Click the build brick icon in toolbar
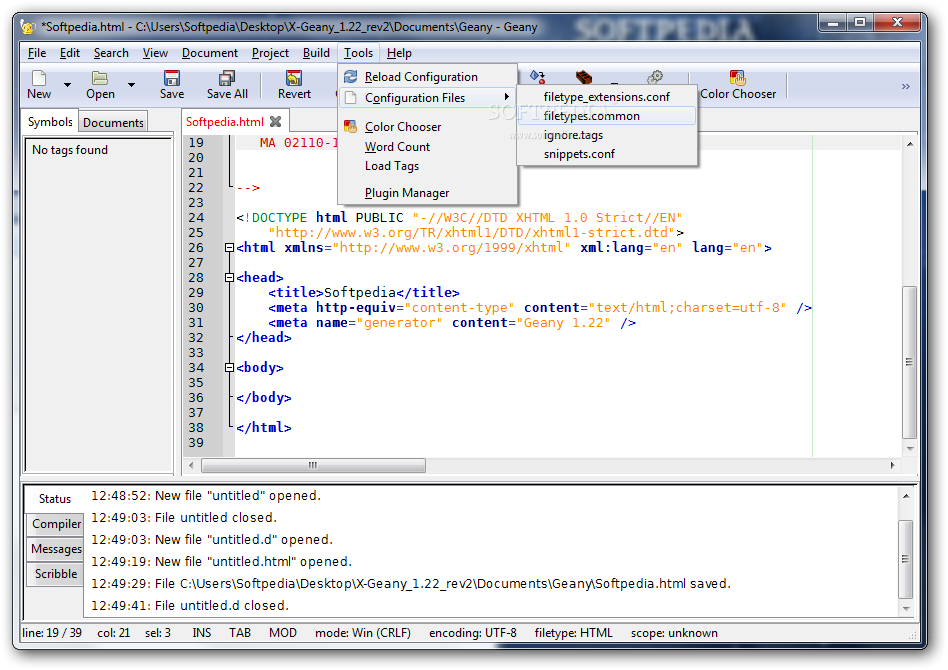948x670 pixels. [x=584, y=77]
